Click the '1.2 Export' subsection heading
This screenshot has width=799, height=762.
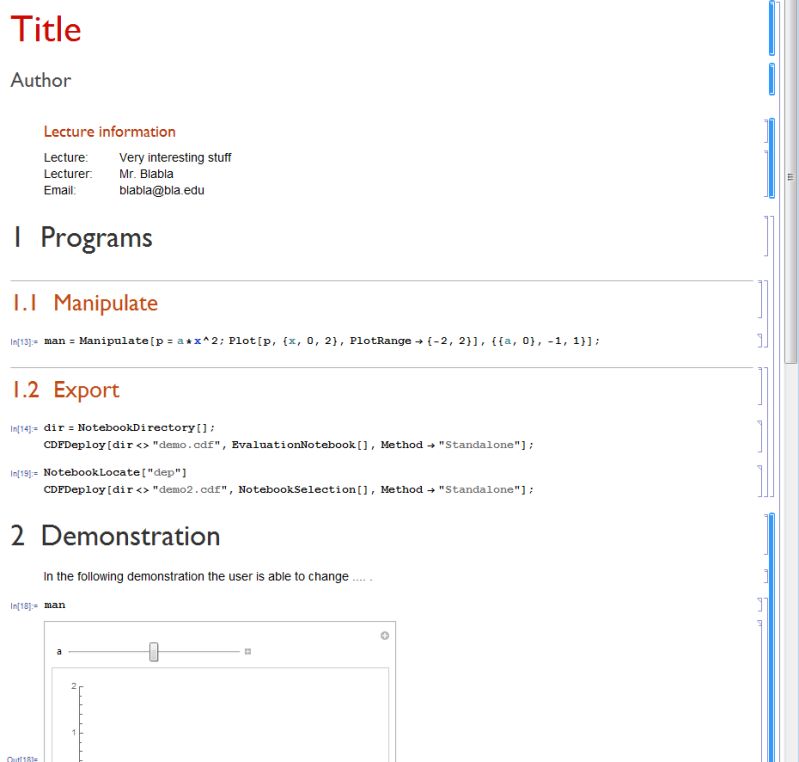pos(65,390)
